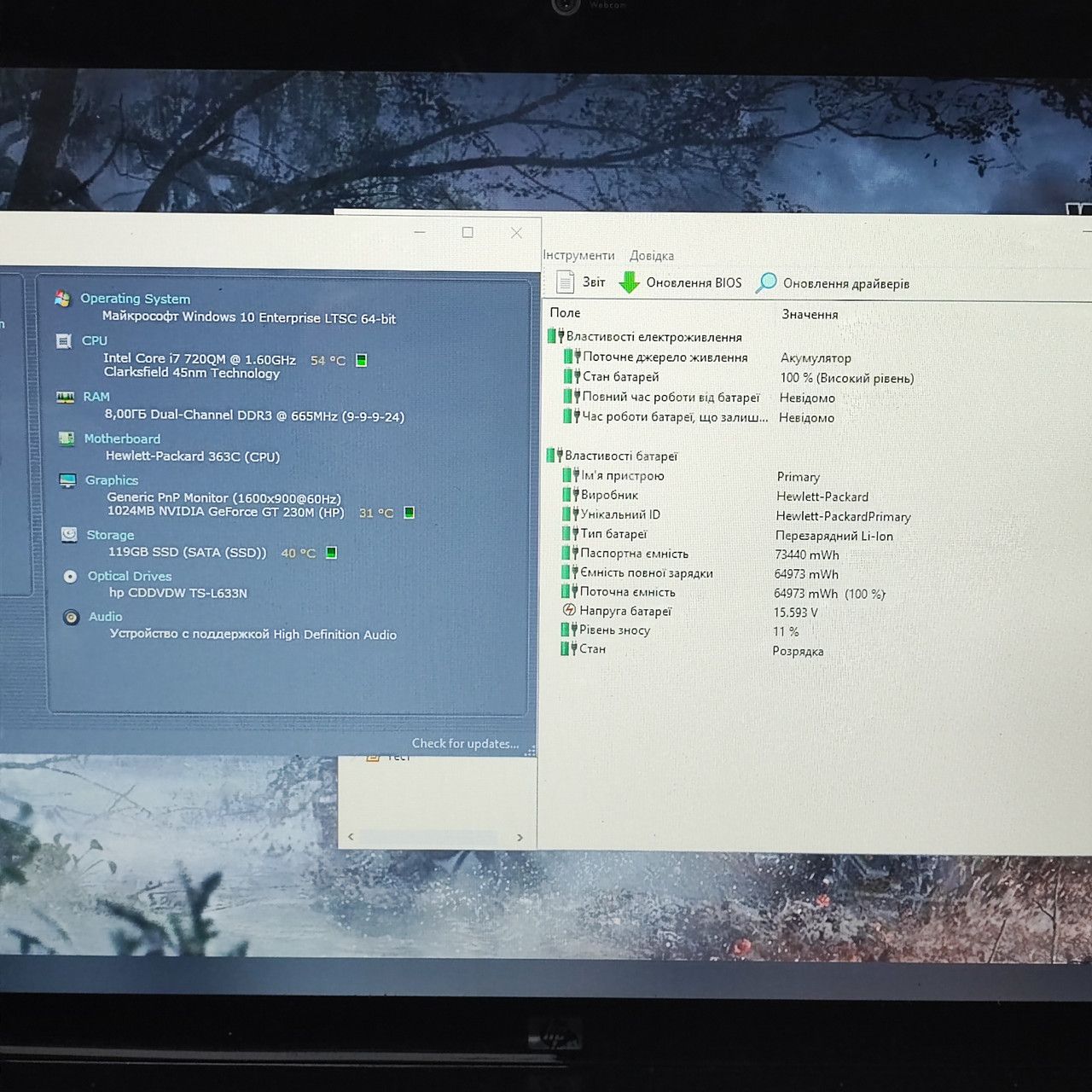Click the value Hewlett-PackardPrimary
Image resolution: width=1092 pixels, height=1092 pixels.
tap(844, 516)
